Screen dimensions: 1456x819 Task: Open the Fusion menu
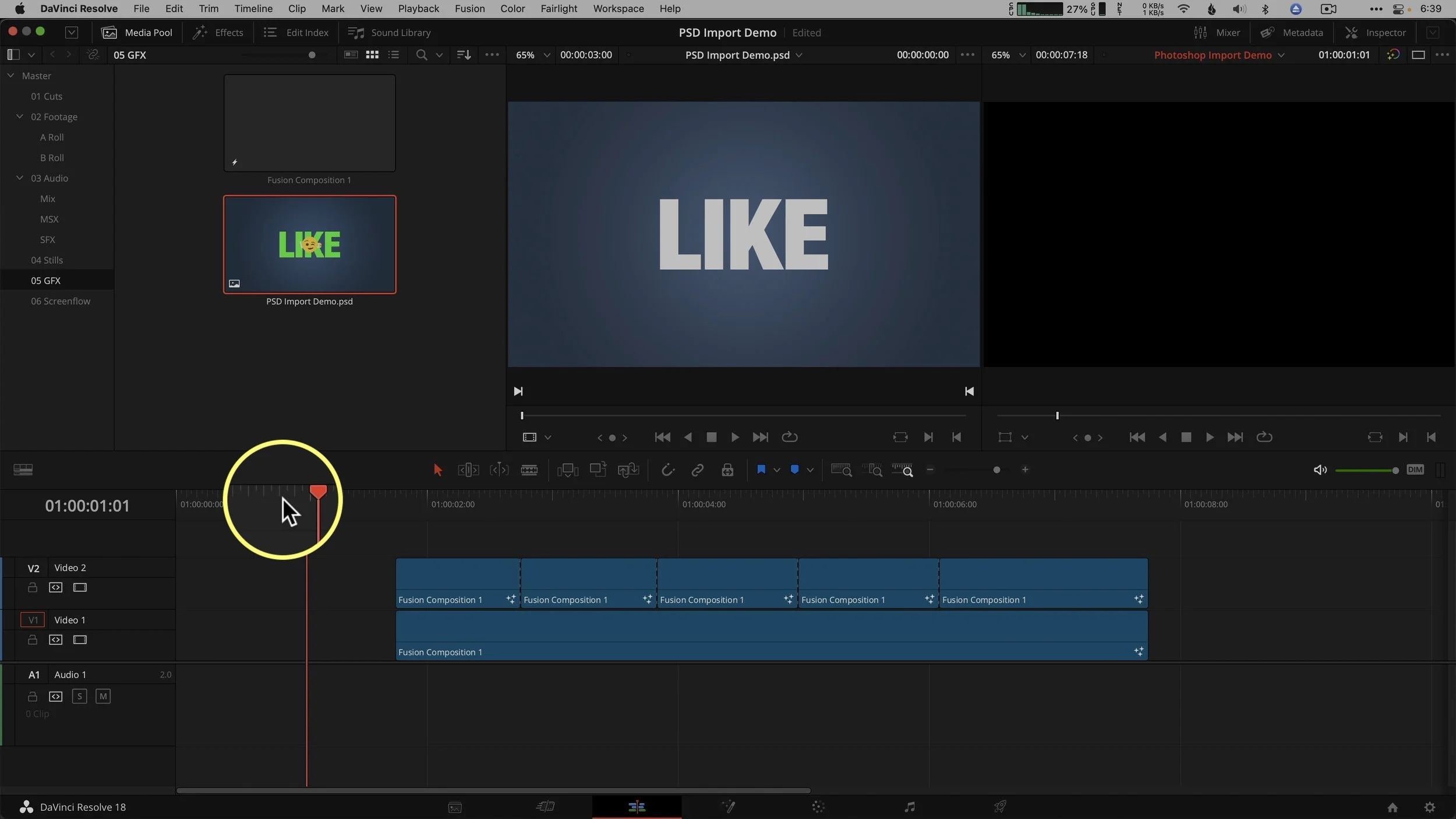point(469,9)
